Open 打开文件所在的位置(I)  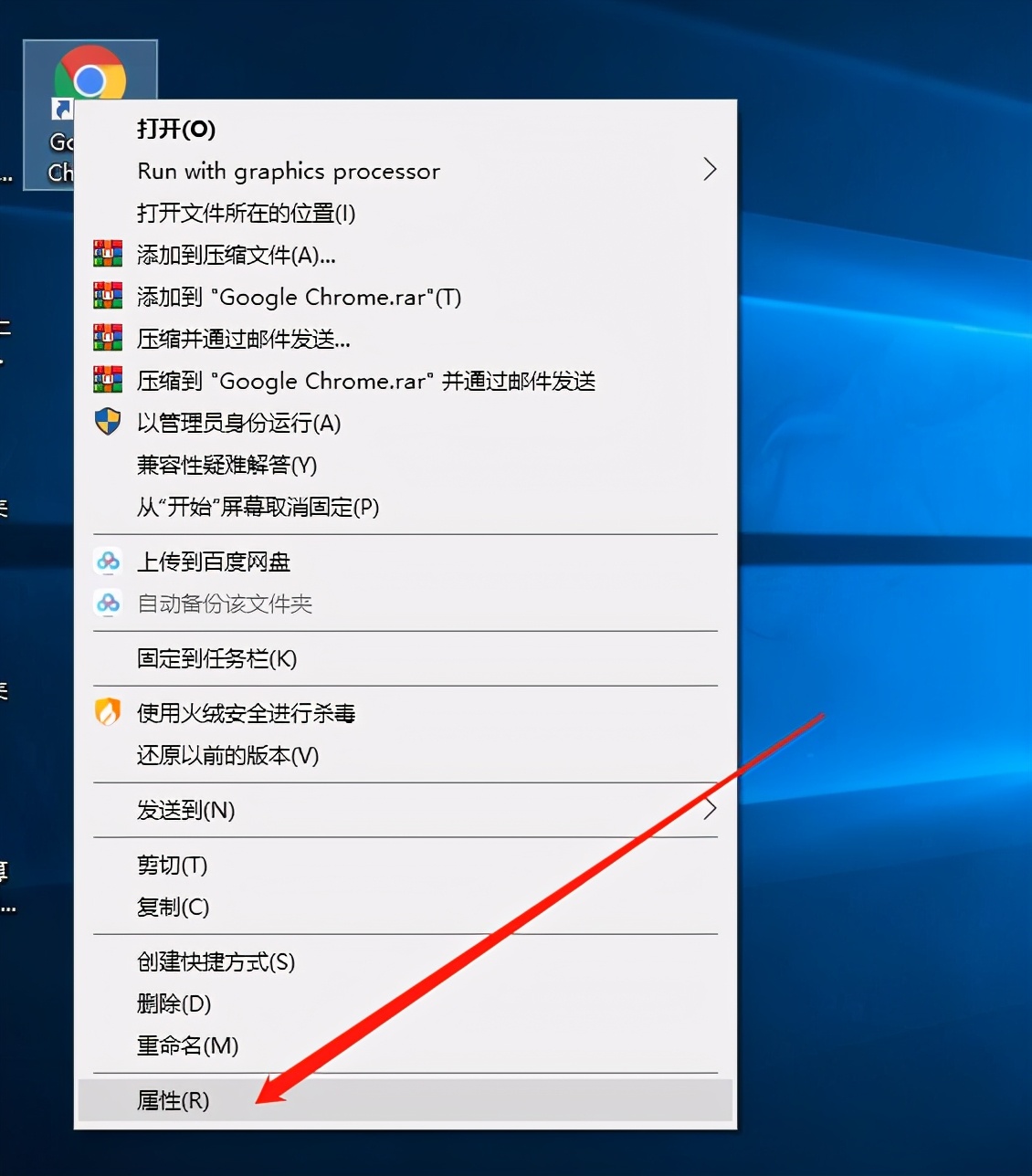click(x=405, y=213)
